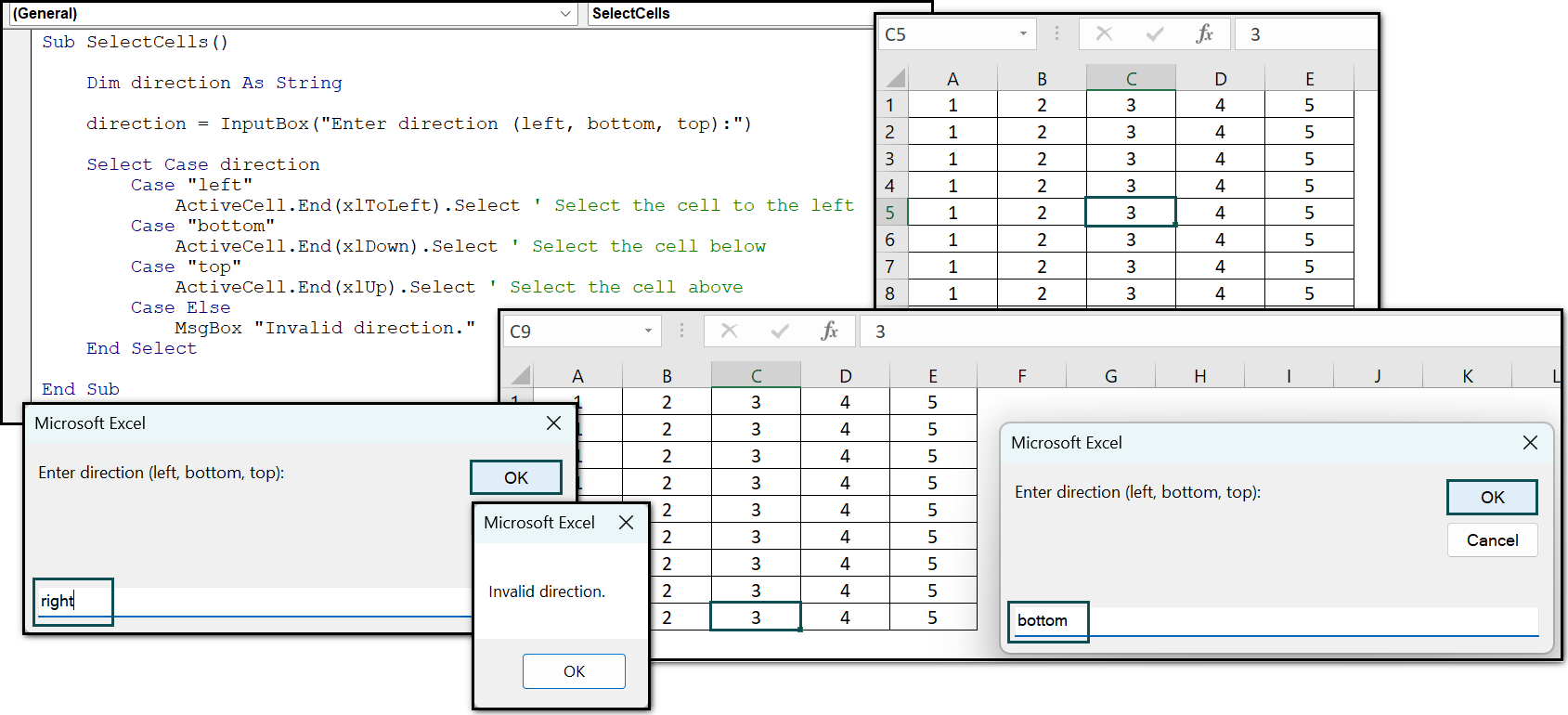Close the input dialog containing 'bottom'

coord(1530,443)
